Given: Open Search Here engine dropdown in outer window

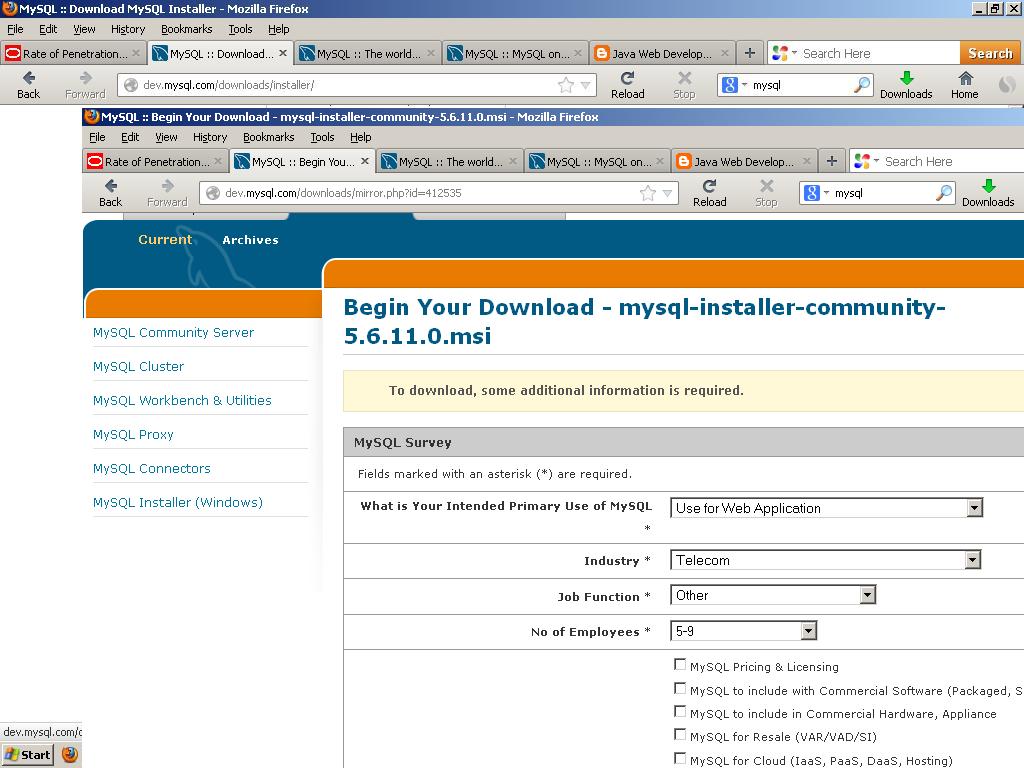Looking at the screenshot, I should (x=794, y=52).
